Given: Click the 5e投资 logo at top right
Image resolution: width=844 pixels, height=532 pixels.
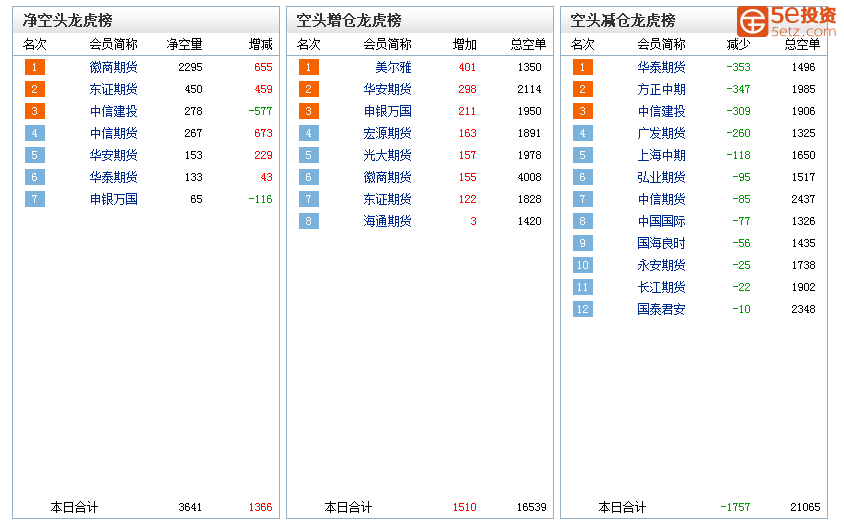Looking at the screenshot, I should (x=786, y=21).
